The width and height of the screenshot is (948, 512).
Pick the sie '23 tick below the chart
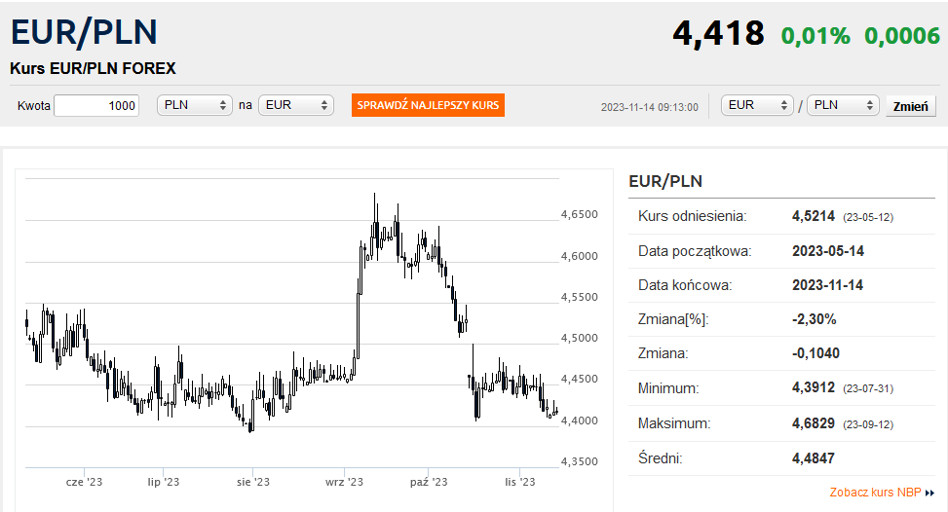(x=253, y=482)
